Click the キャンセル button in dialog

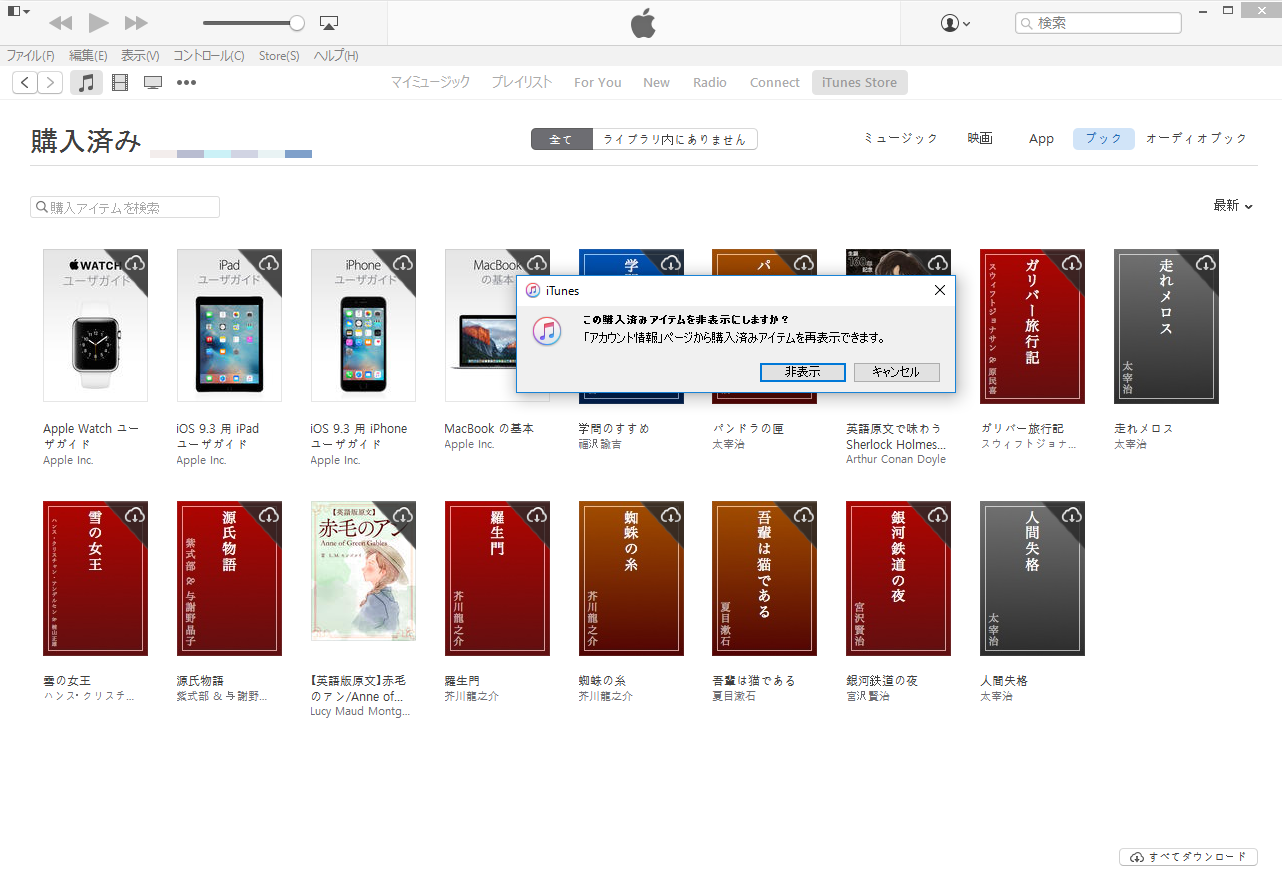pos(897,372)
